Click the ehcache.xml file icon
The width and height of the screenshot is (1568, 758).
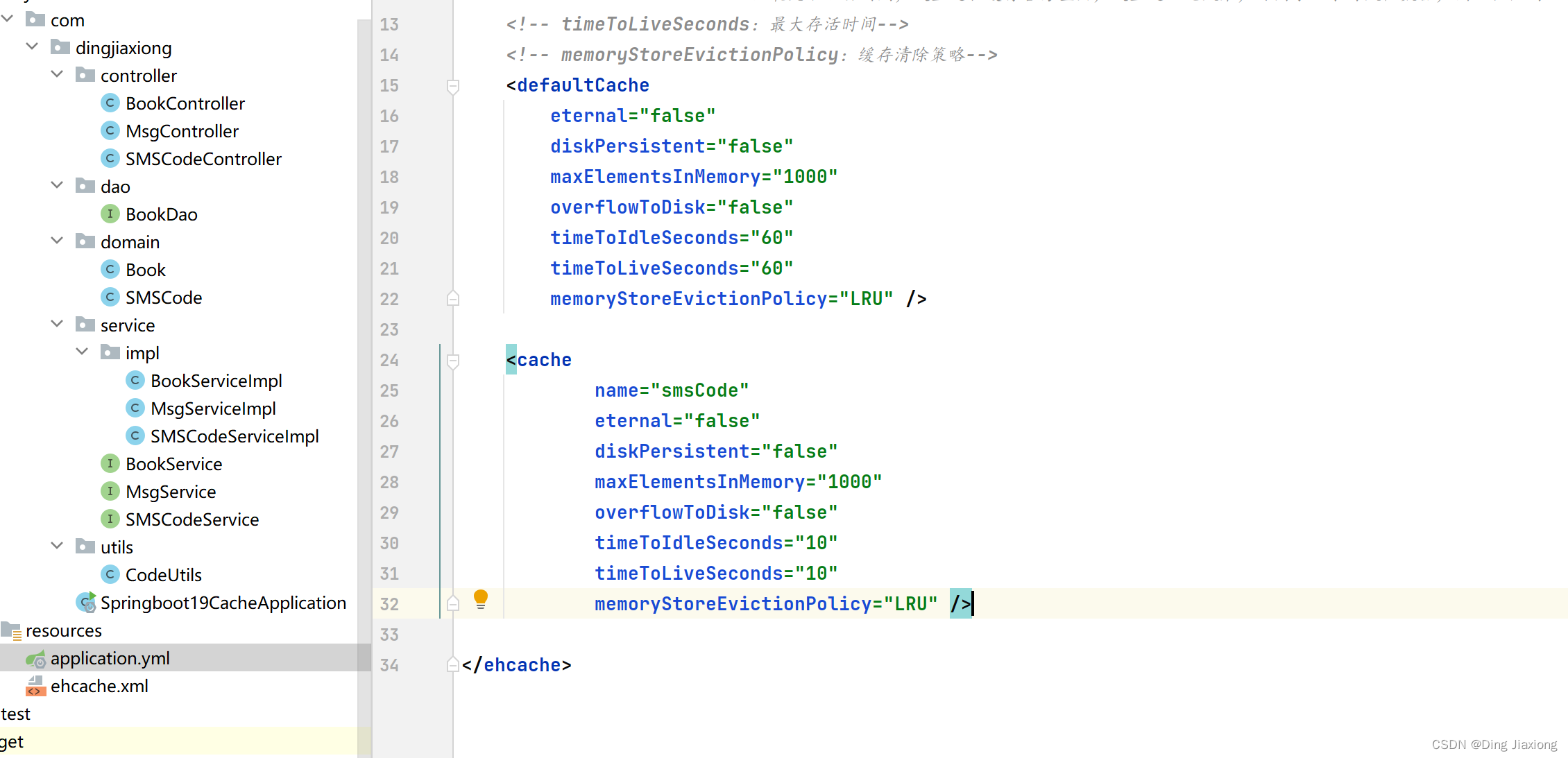tap(35, 686)
